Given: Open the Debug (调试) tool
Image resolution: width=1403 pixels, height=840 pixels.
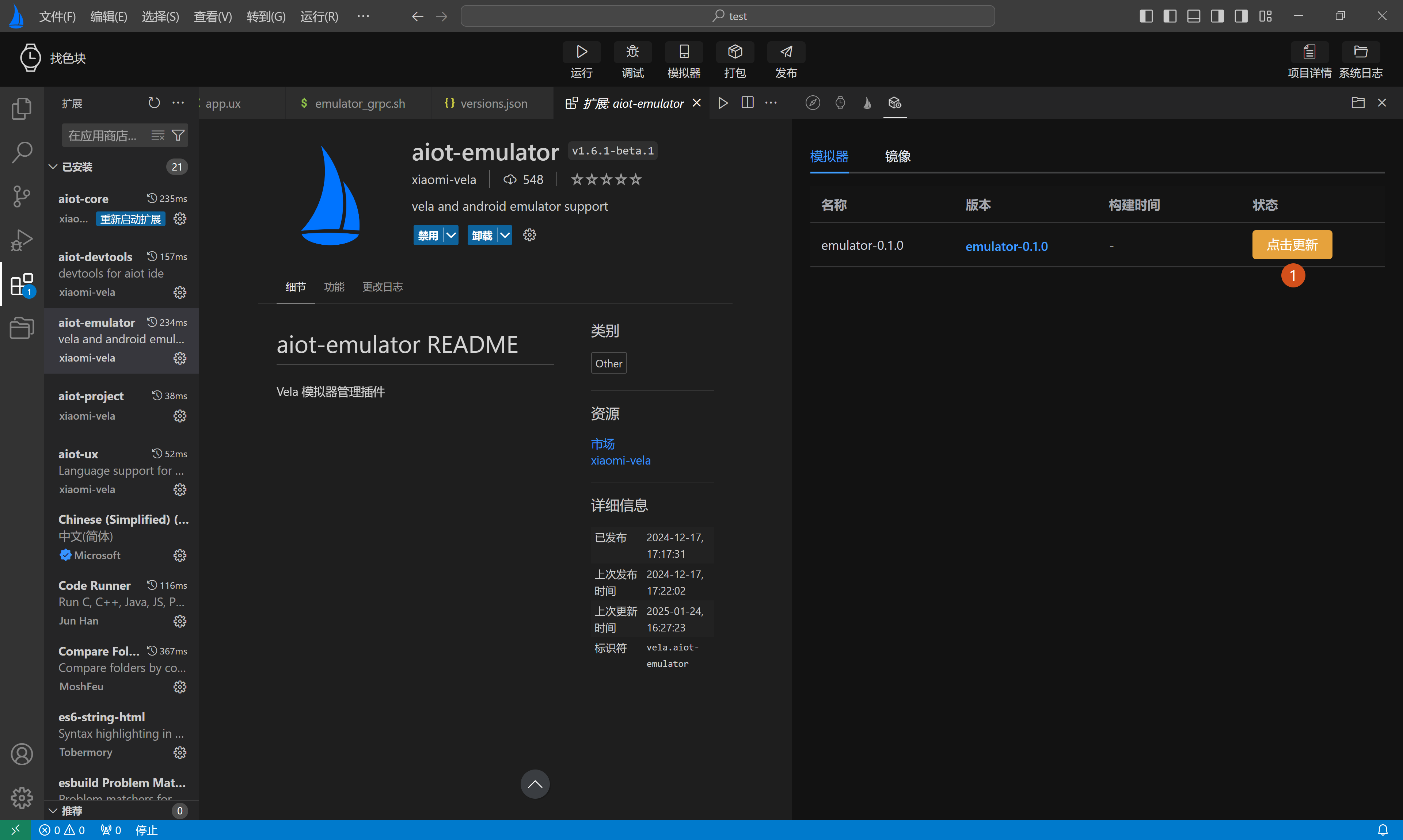Looking at the screenshot, I should [632, 53].
